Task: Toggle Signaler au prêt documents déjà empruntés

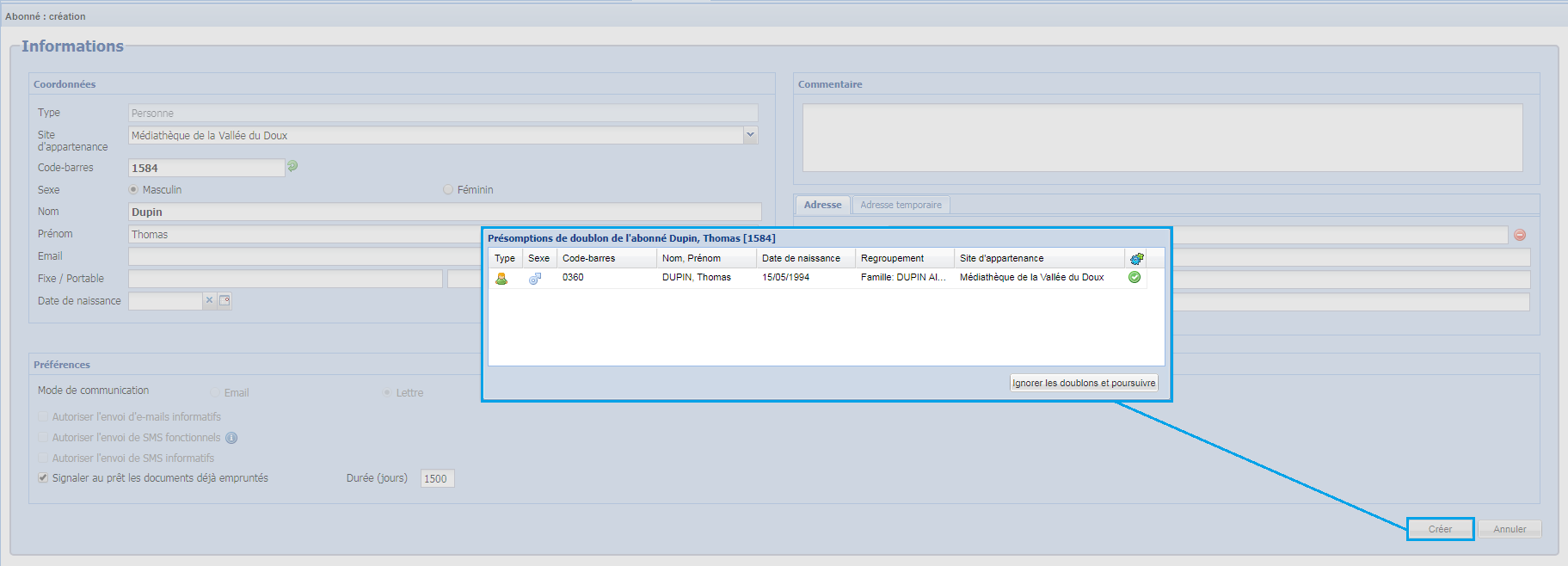Action: pyautogui.click(x=43, y=478)
